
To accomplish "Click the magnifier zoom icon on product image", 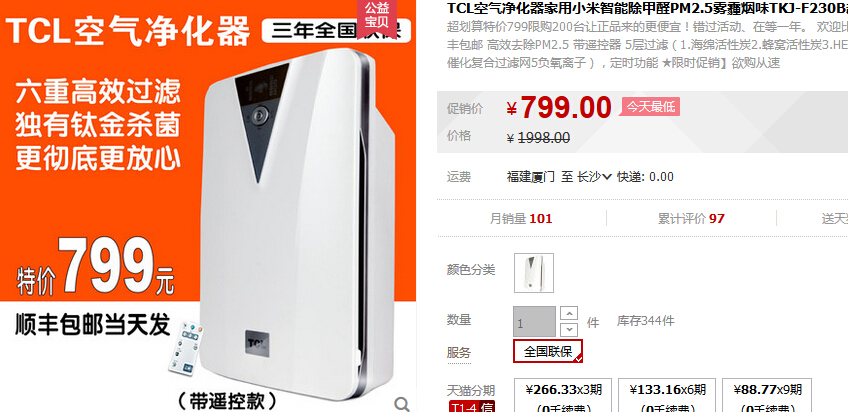I will pyautogui.click(x=401, y=403).
